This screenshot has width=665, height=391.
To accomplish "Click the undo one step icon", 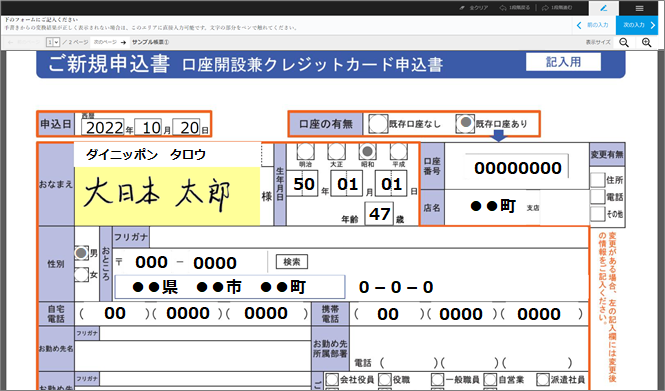I will [503, 8].
